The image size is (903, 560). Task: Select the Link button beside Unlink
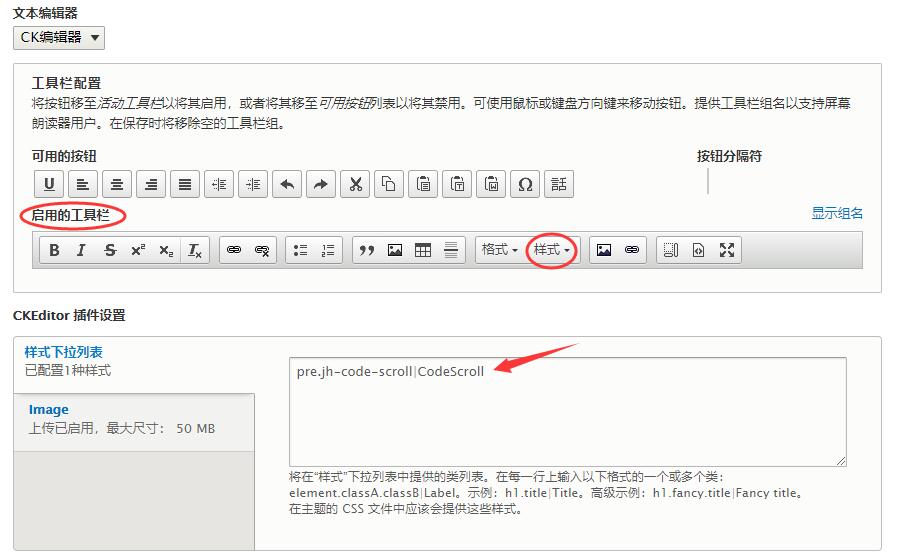pos(234,250)
